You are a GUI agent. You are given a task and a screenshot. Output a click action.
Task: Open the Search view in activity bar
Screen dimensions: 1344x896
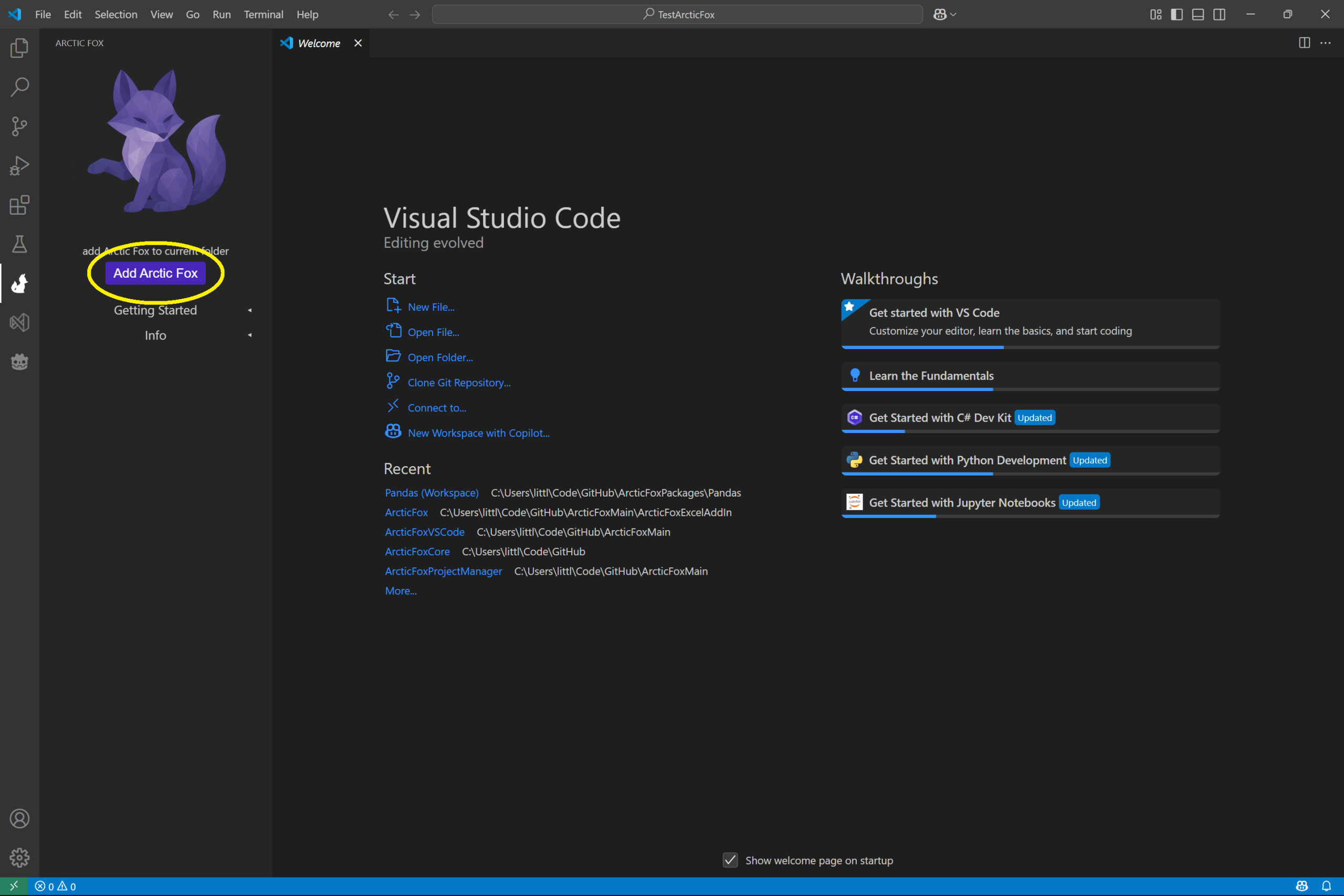19,87
